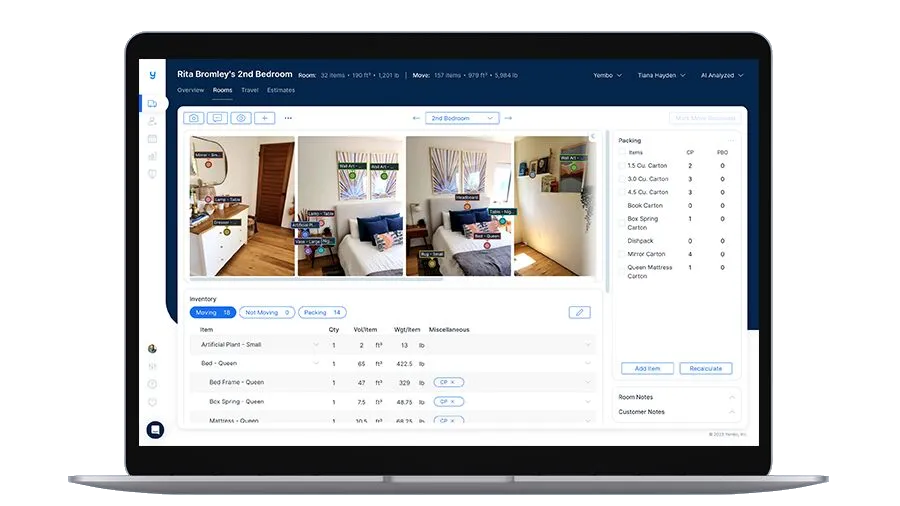Open the Packing panel three-dot menu
The height and width of the screenshot is (506, 900).
731,140
